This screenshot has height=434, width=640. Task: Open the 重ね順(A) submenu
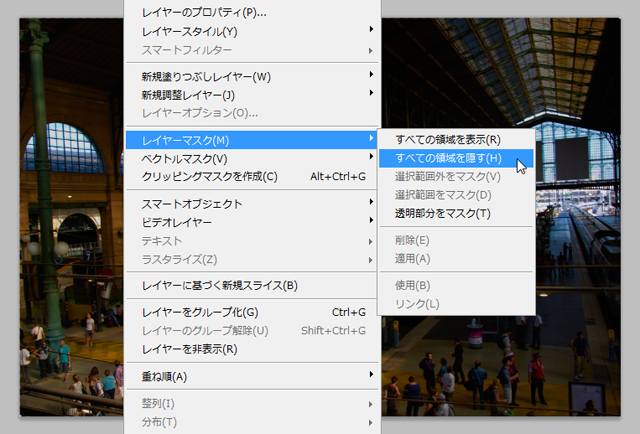tap(252, 376)
